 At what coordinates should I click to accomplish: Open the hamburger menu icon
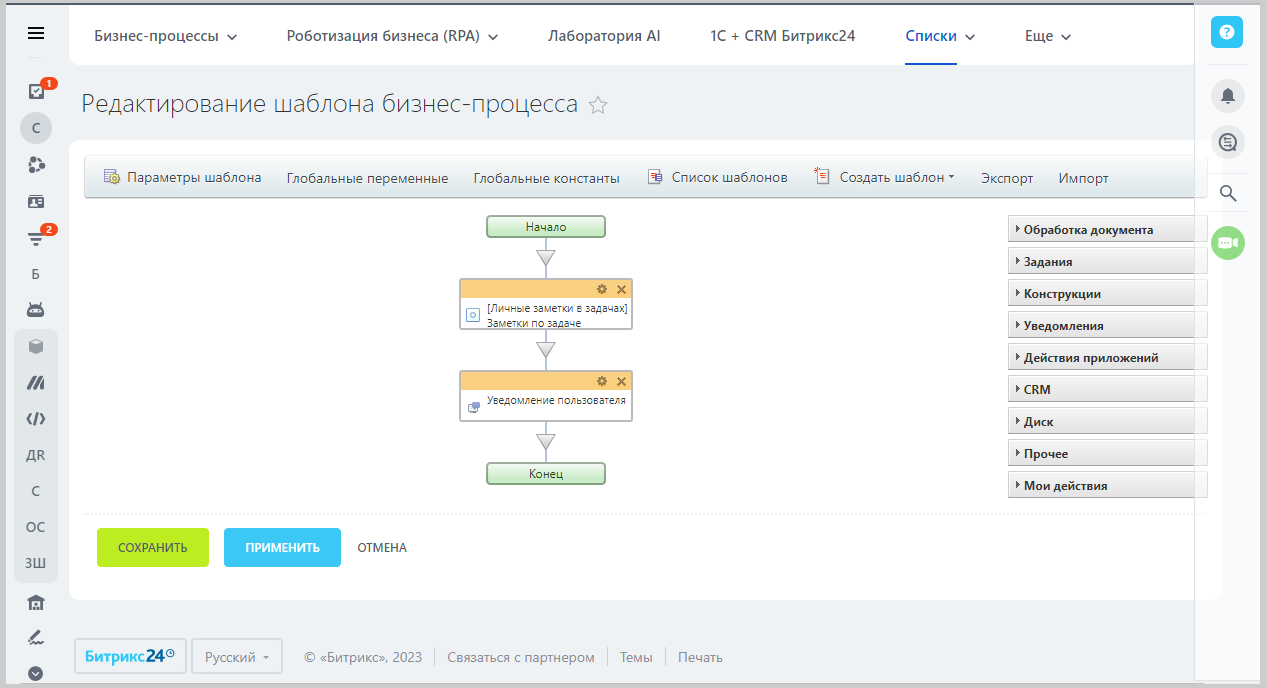pos(36,33)
